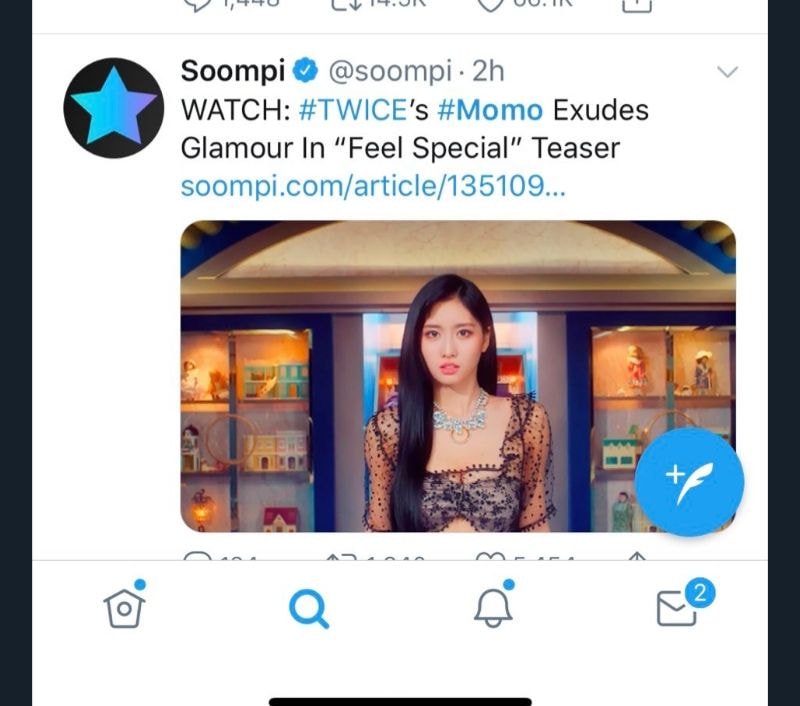Tap the Home tab icon
This screenshot has width=800, height=706.
(x=125, y=605)
